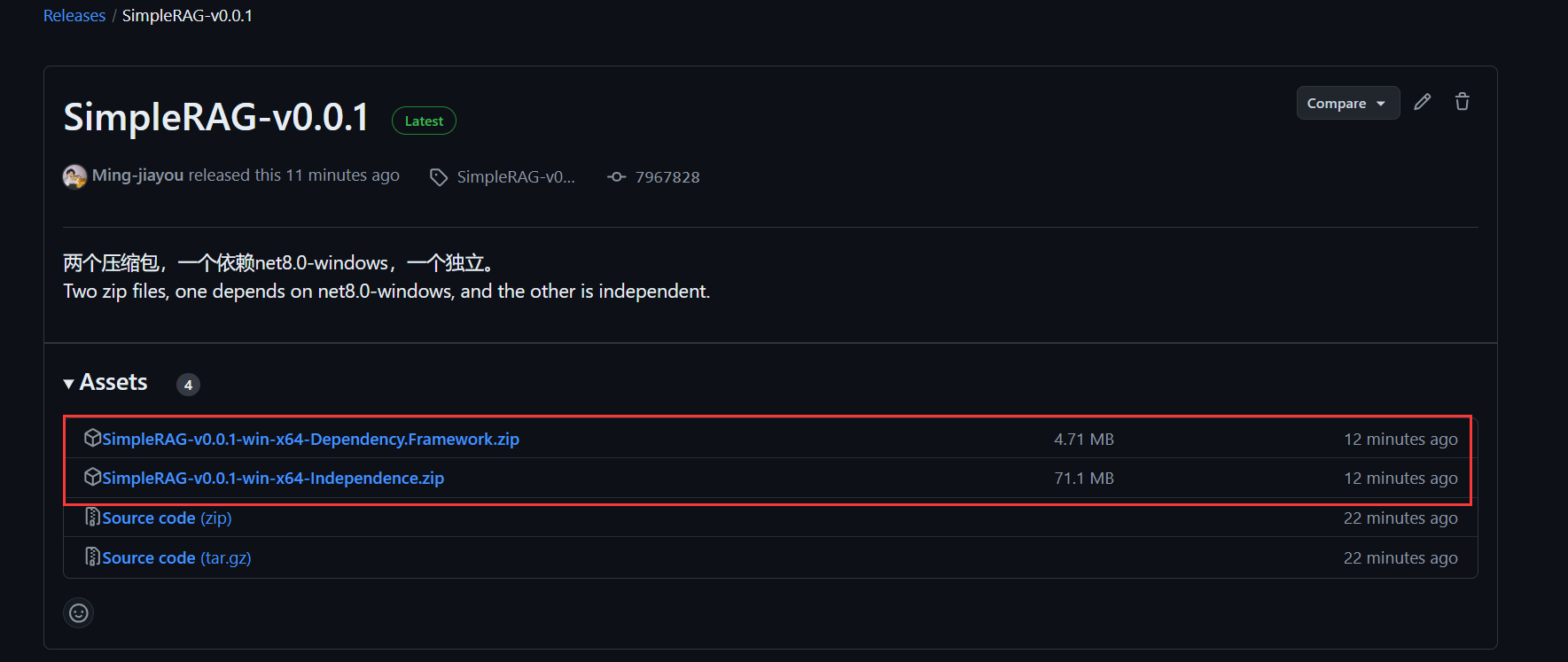
Task: Click the SimpleRAG-v0... tag link
Action: pos(516,177)
